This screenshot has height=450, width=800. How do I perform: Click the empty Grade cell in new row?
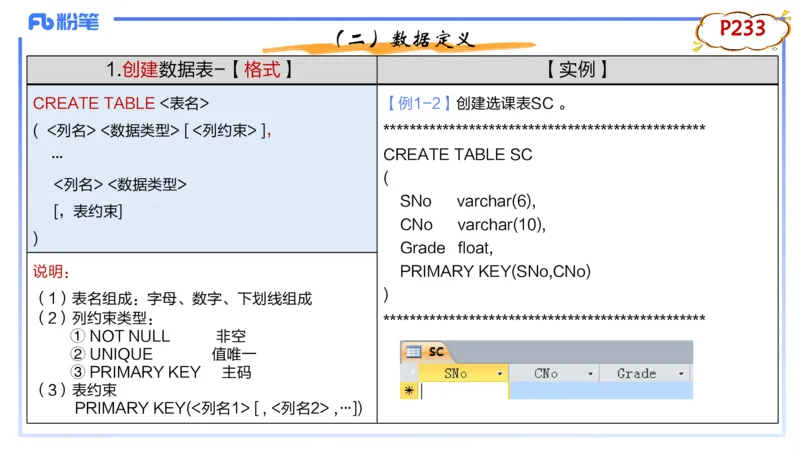point(646,391)
